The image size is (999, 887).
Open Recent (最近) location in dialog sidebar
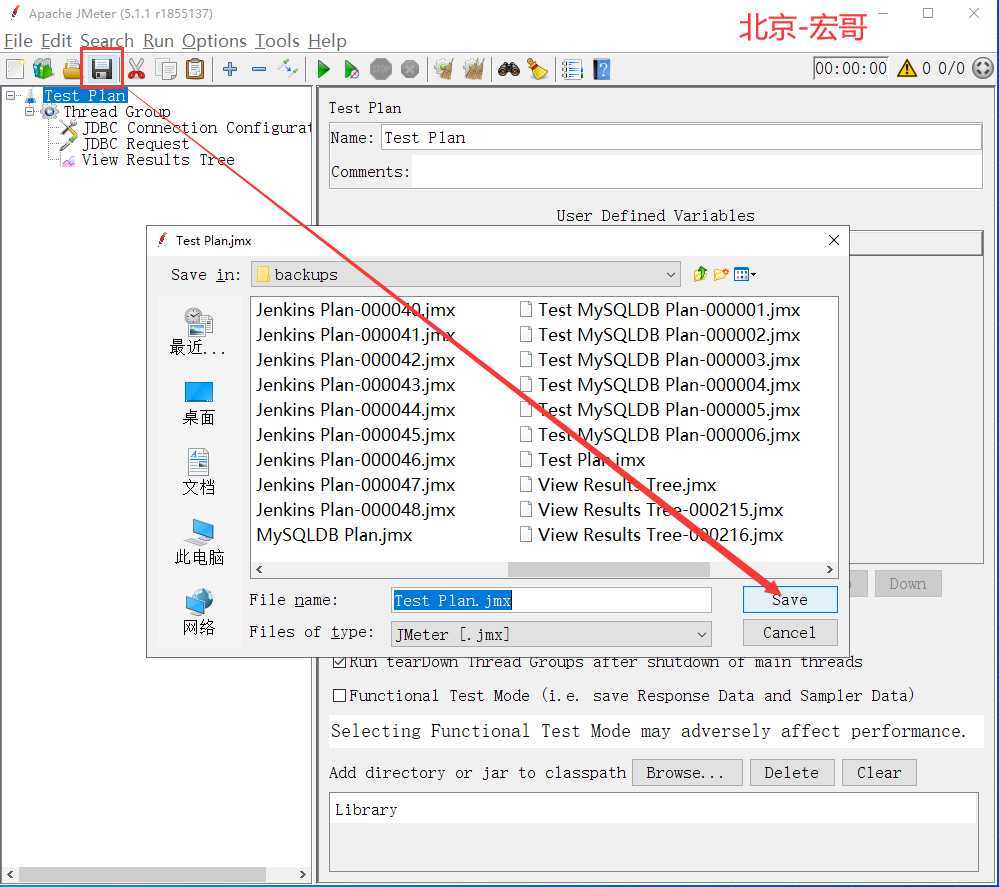198,331
